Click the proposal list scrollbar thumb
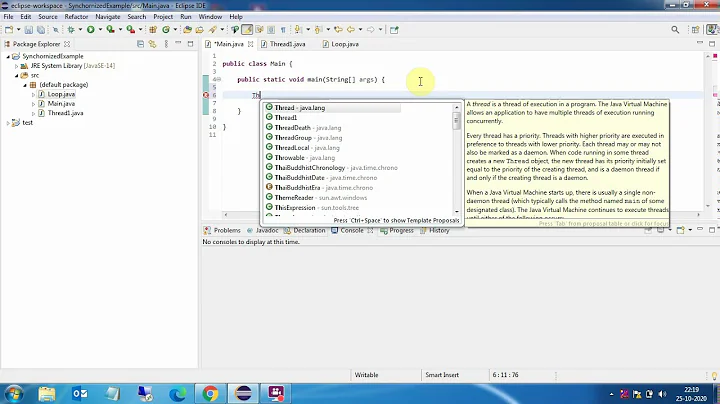Image resolution: width=720 pixels, height=404 pixels. tap(456, 121)
